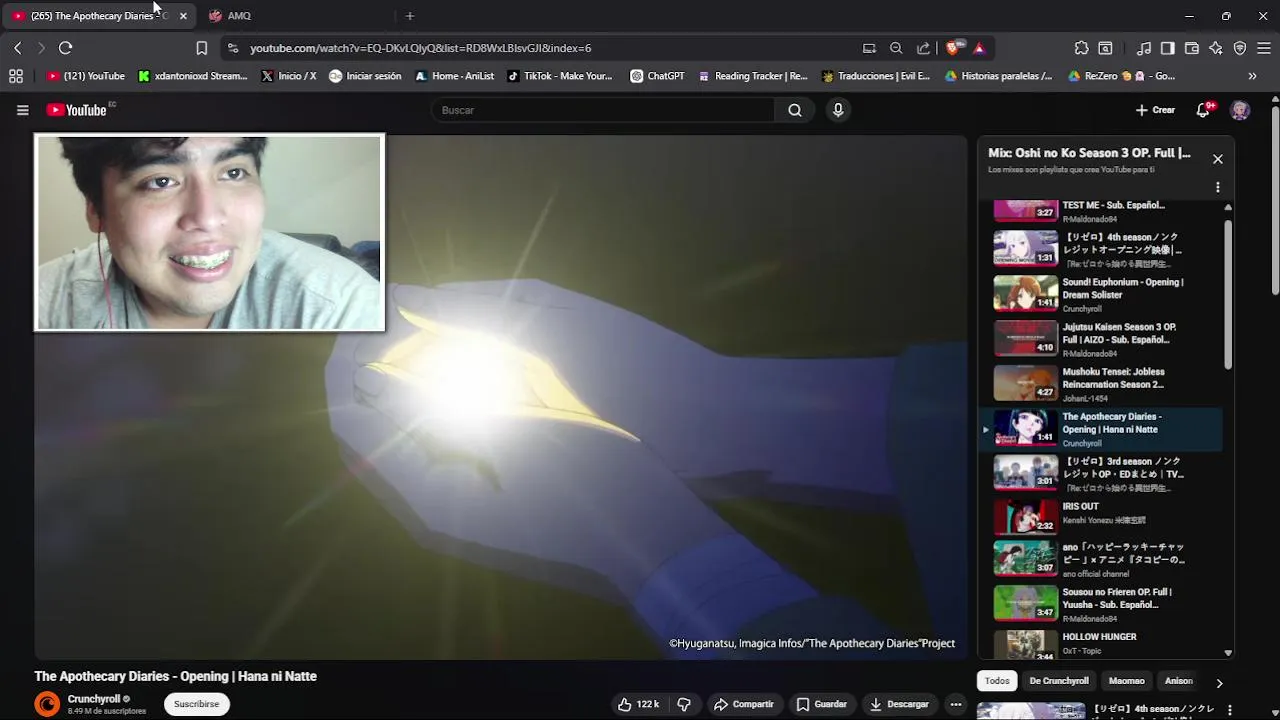Start voice search with the microphone
Viewport: 1280px width, 720px height.
pyautogui.click(x=838, y=110)
